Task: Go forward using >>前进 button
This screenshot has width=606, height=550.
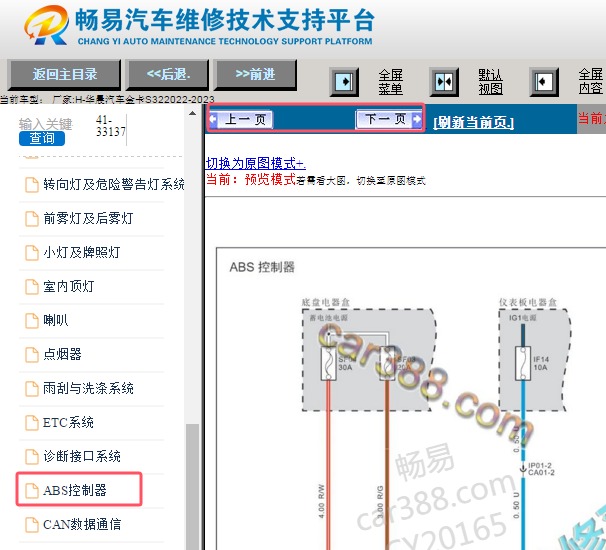Action: pos(255,74)
